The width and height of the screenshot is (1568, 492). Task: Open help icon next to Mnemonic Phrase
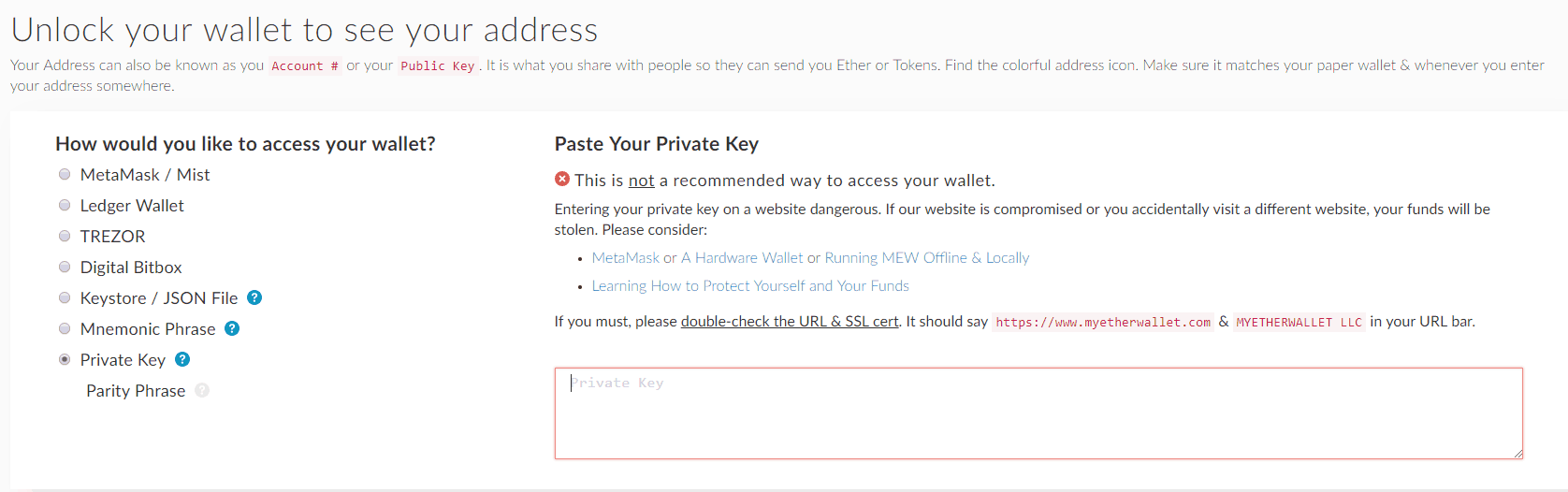click(232, 328)
